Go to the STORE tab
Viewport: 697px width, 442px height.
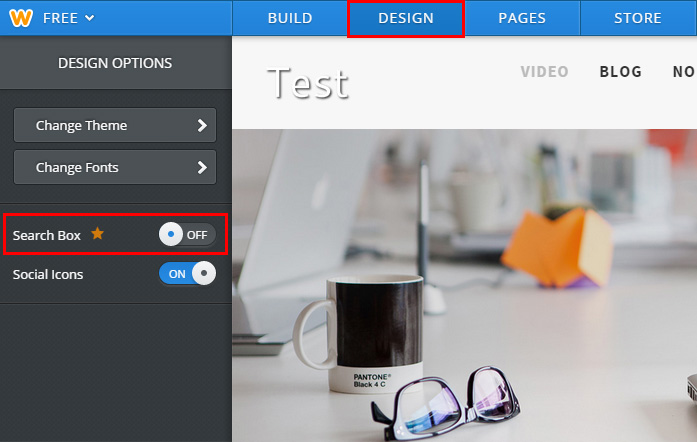[638, 18]
